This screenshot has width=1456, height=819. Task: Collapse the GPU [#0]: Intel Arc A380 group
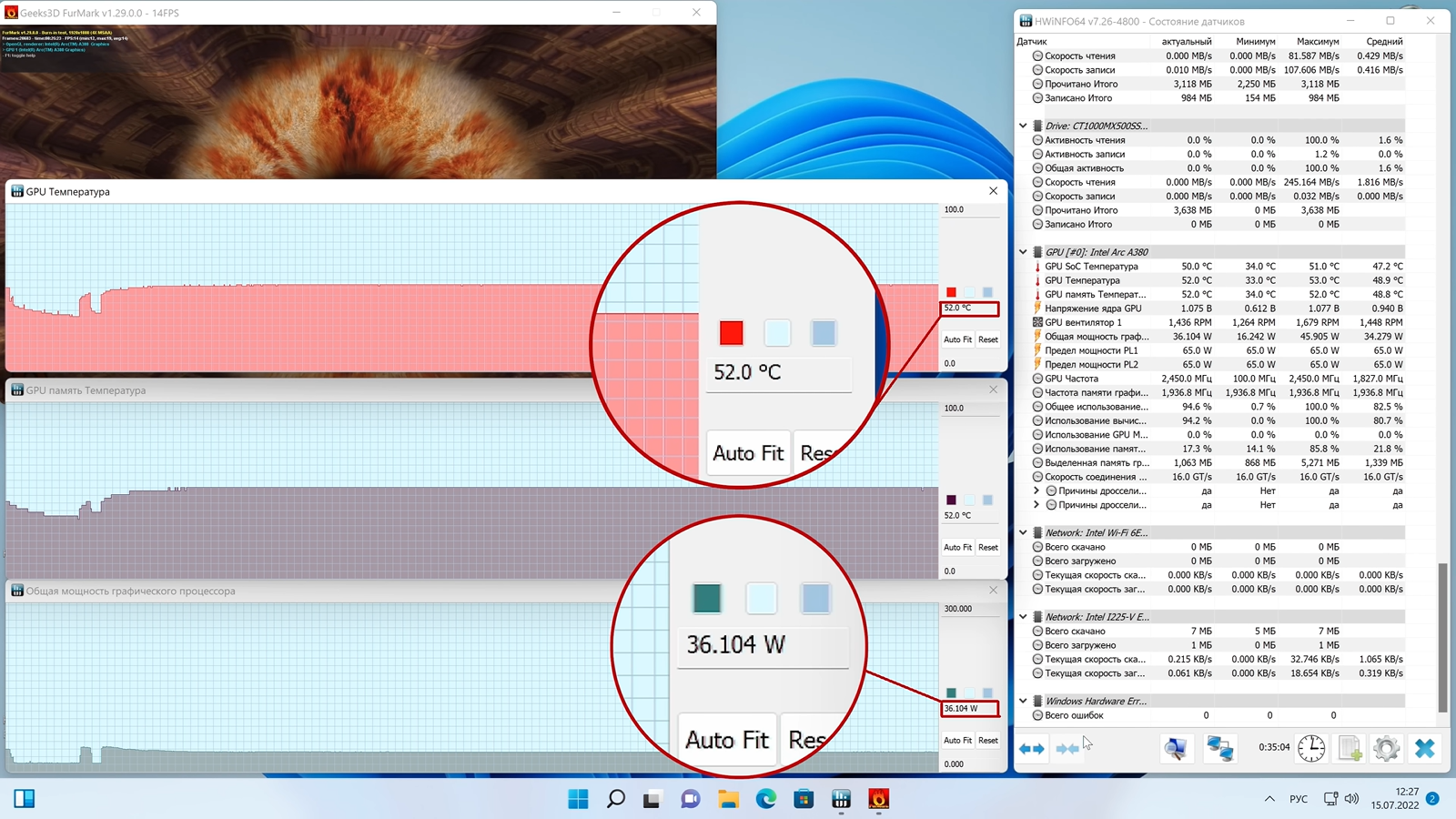coord(1023,252)
